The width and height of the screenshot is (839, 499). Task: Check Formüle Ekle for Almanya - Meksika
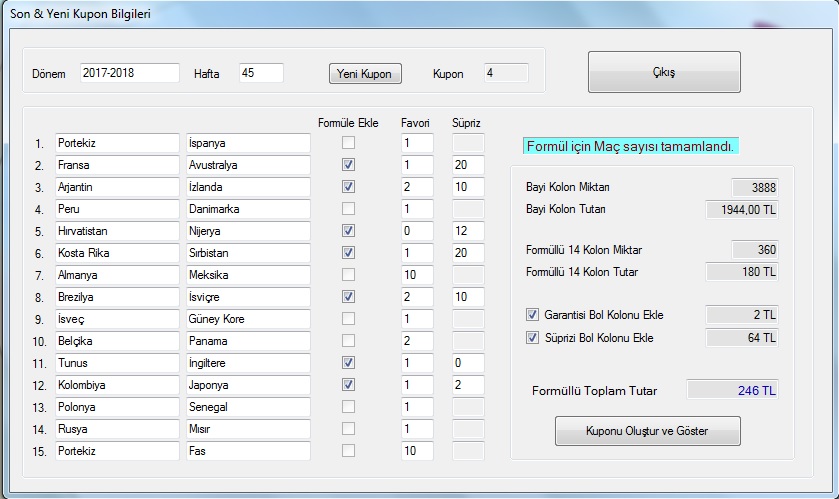(x=348, y=274)
